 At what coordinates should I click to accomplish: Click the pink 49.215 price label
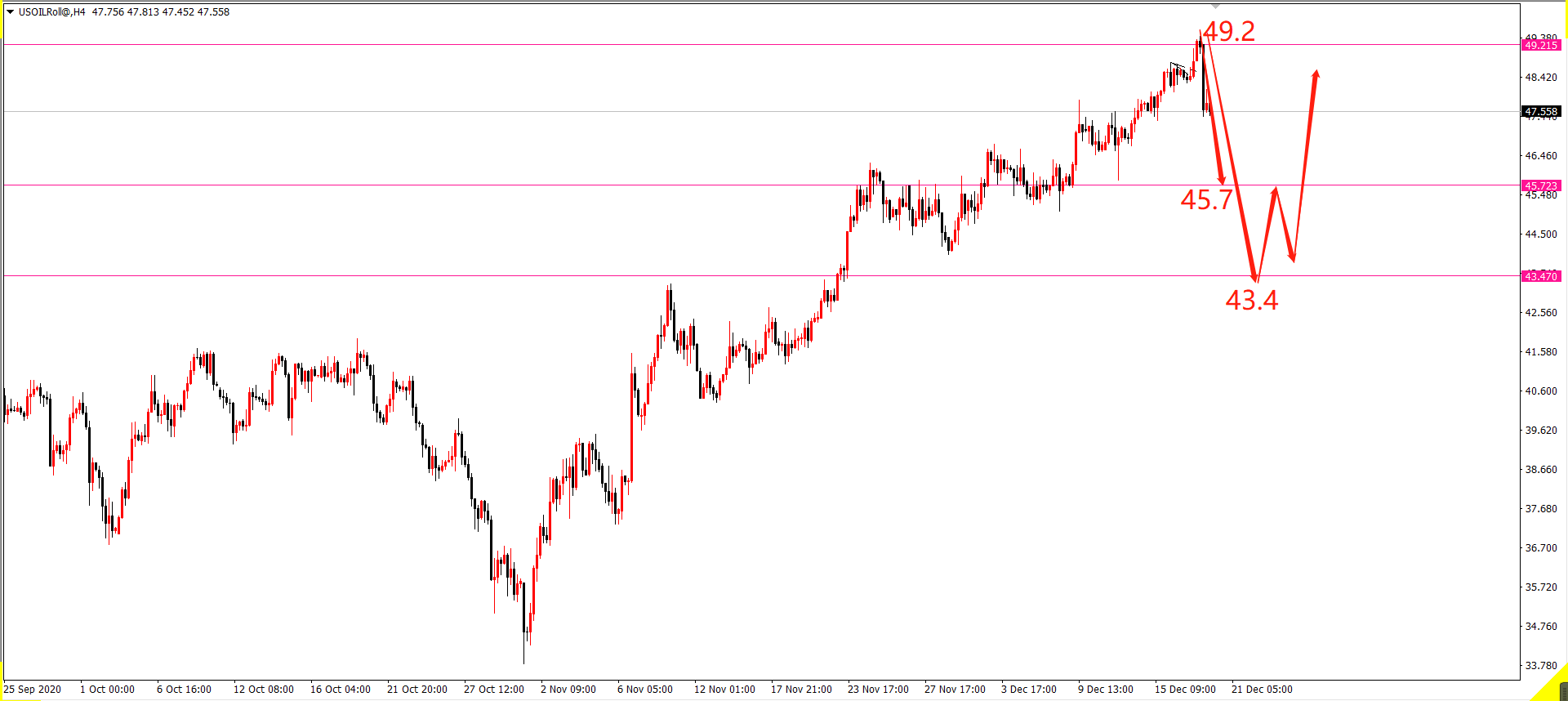pos(1541,45)
